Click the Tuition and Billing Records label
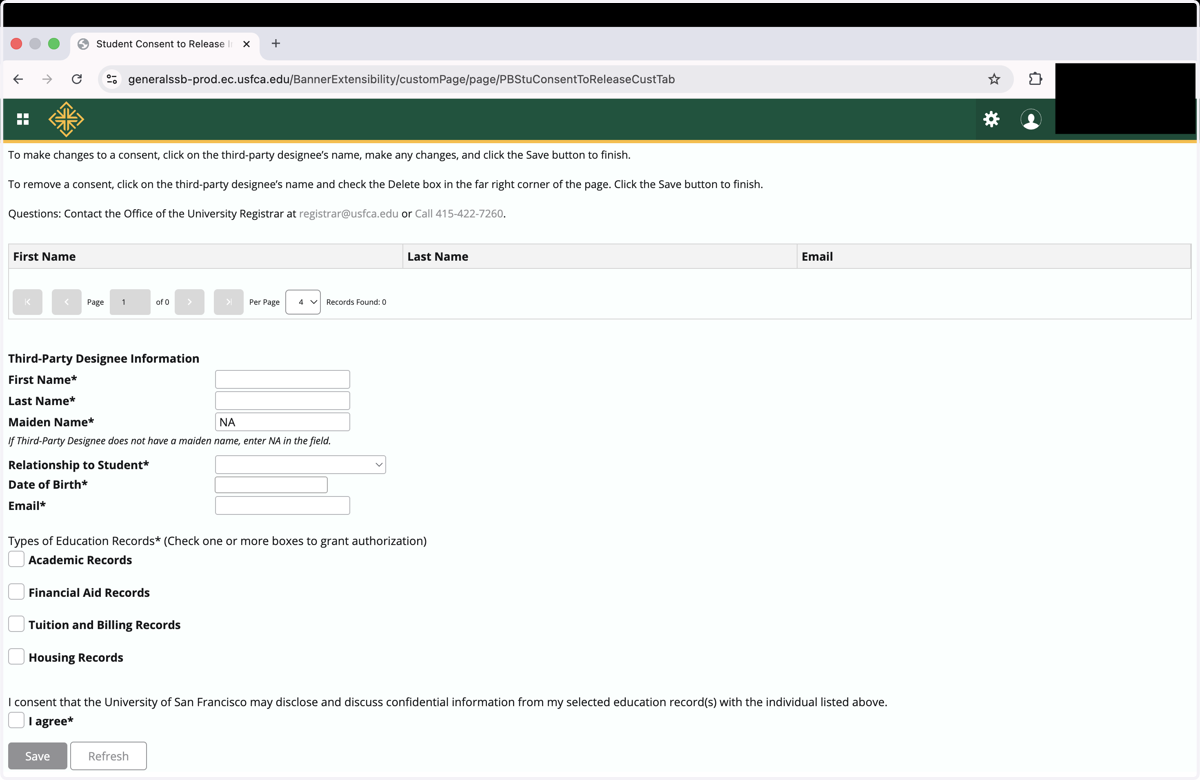The image size is (1200, 780). click(105, 624)
